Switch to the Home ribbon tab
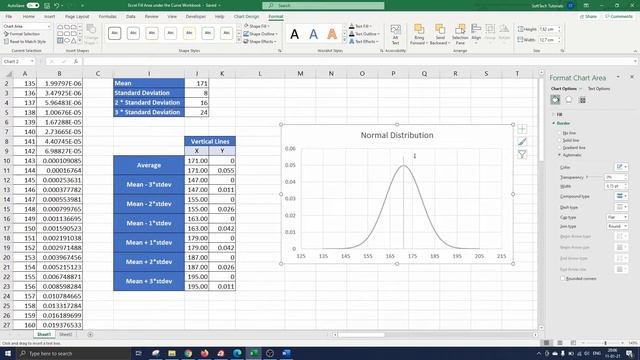The height and width of the screenshot is (360, 640). pos(29,16)
